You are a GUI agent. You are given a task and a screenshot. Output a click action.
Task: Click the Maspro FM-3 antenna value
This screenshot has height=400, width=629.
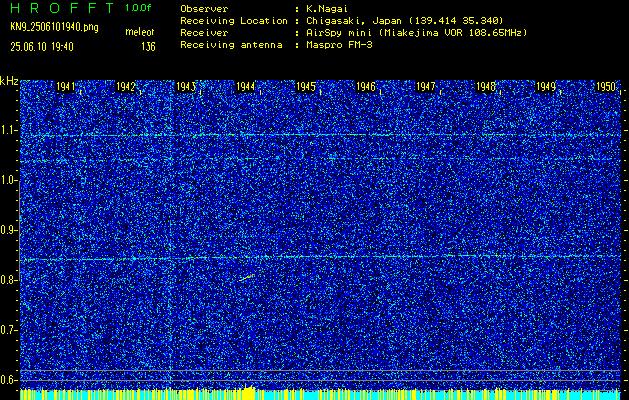[339, 45]
